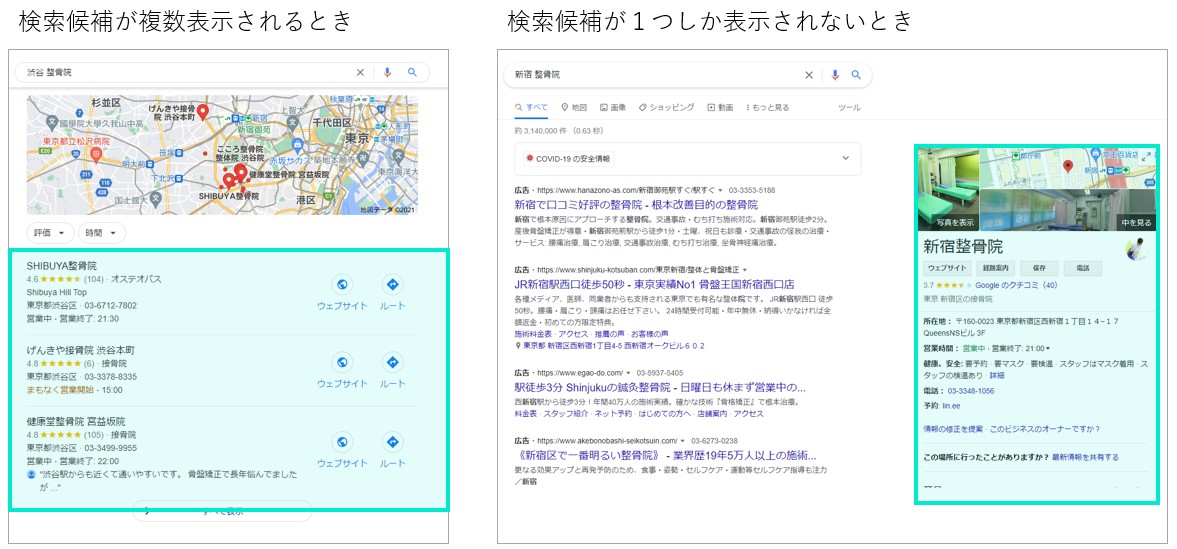The image size is (1177, 549).
Task: Switch to the 地図 maps tab
Action: [574, 107]
